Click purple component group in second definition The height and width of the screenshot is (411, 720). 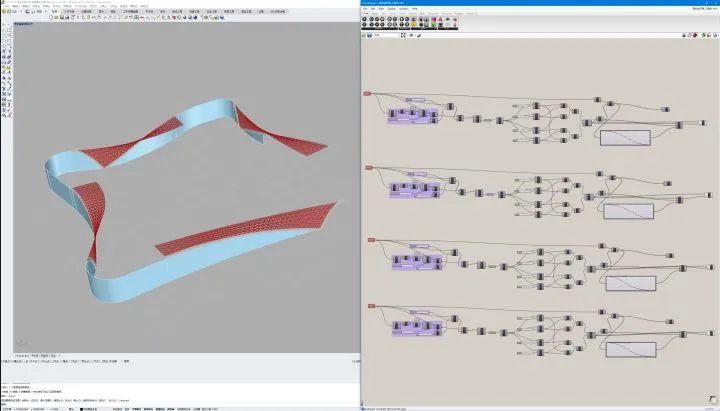415,190
